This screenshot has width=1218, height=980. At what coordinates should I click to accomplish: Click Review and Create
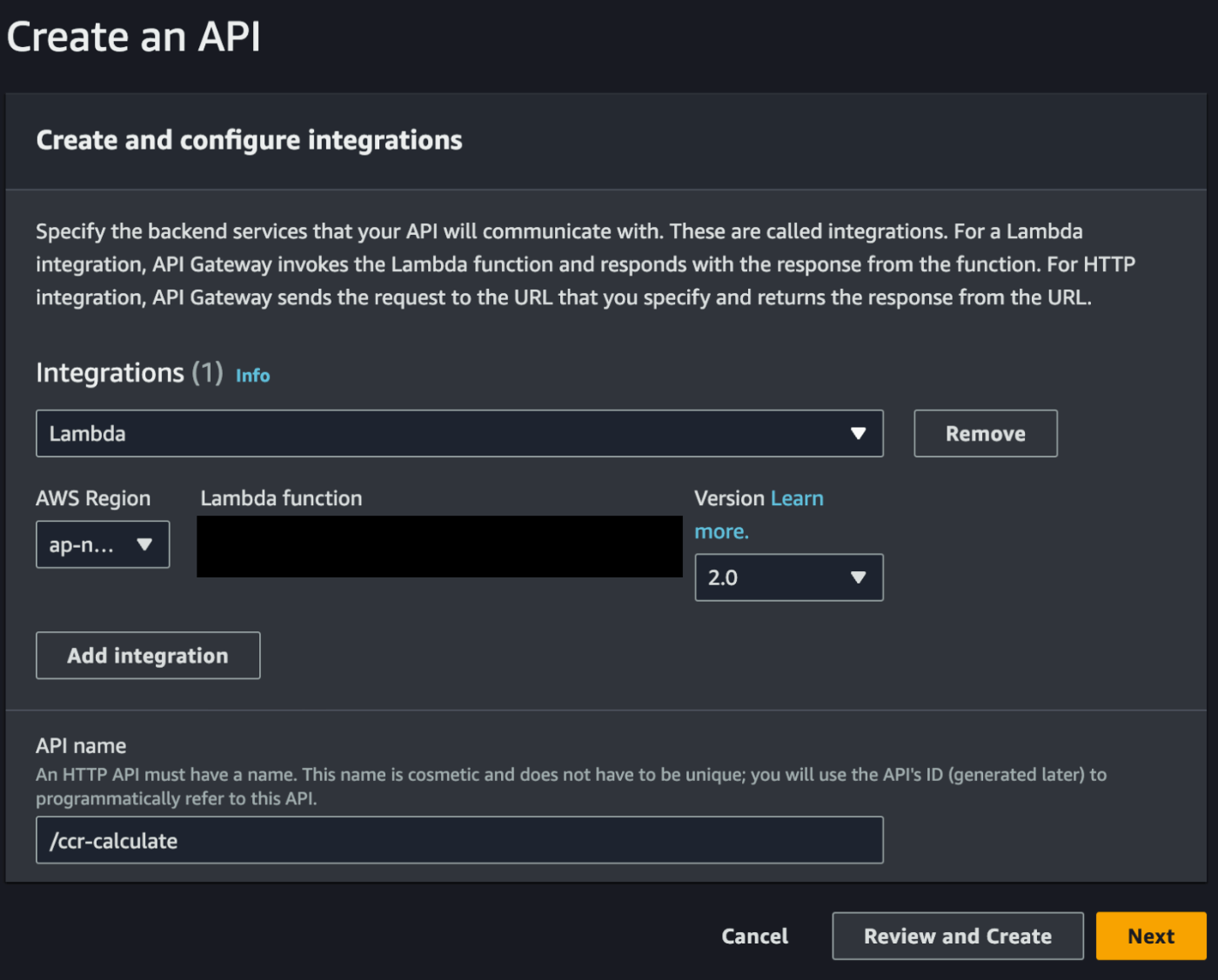pos(957,936)
